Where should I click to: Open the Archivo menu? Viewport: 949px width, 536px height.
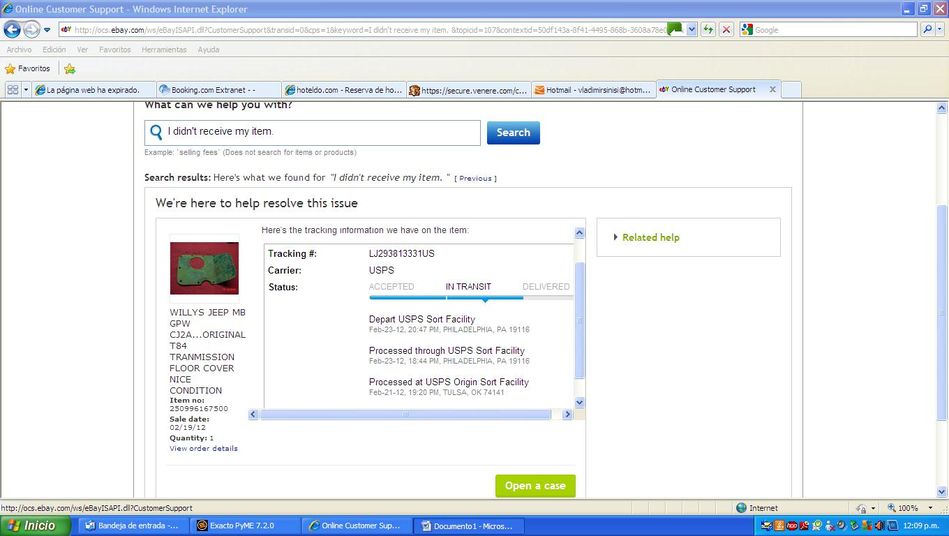pos(19,50)
